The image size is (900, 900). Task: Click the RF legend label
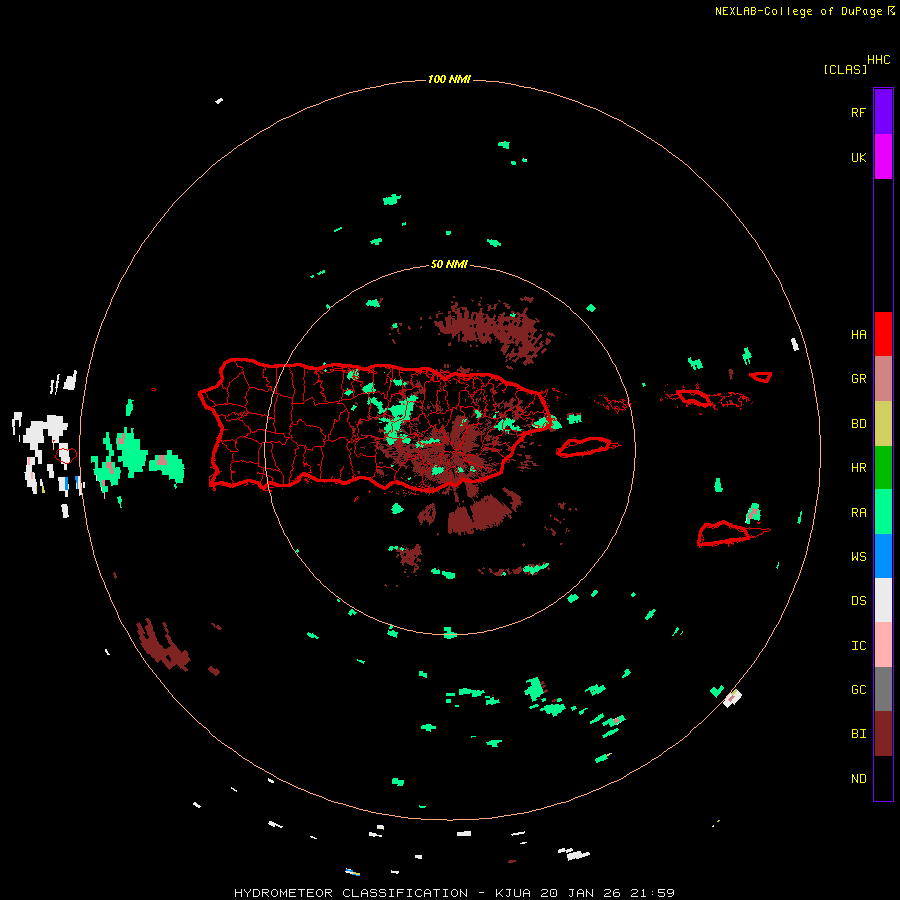(858, 112)
